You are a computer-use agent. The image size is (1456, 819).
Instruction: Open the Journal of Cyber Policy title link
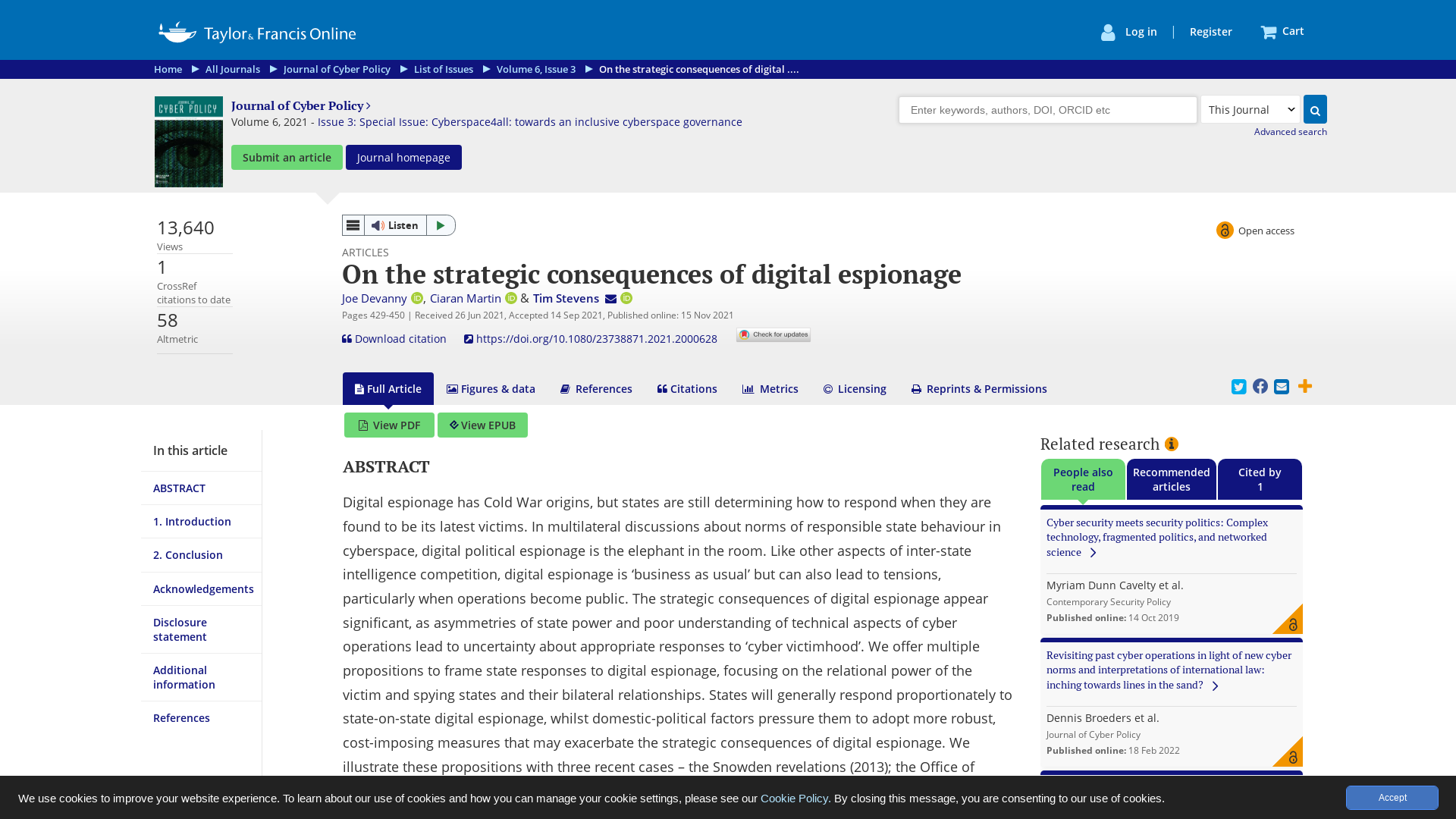(x=301, y=105)
